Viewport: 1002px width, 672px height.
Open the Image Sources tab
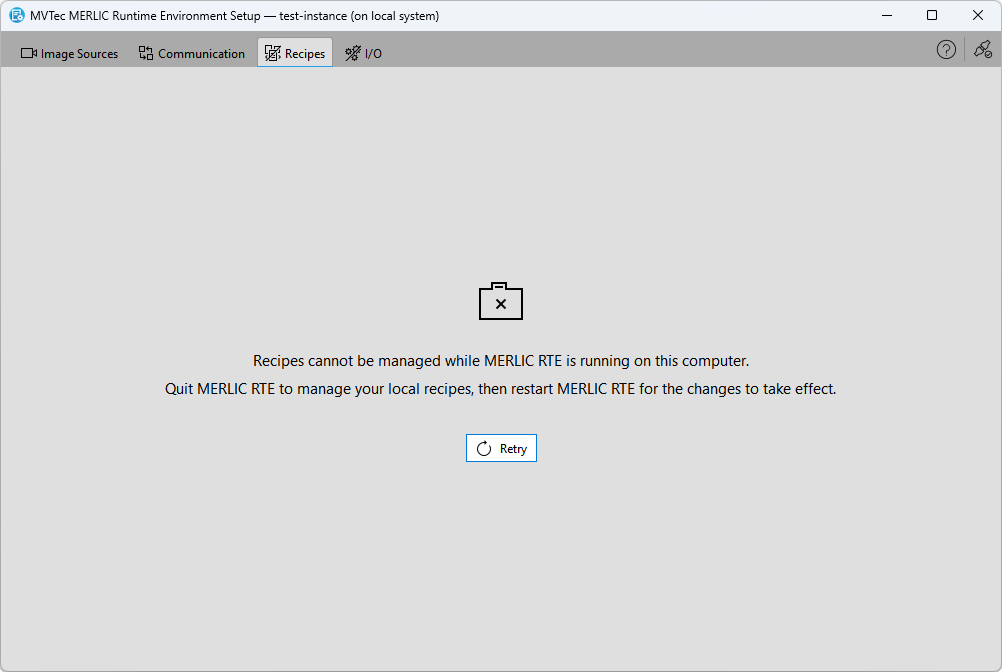click(70, 53)
